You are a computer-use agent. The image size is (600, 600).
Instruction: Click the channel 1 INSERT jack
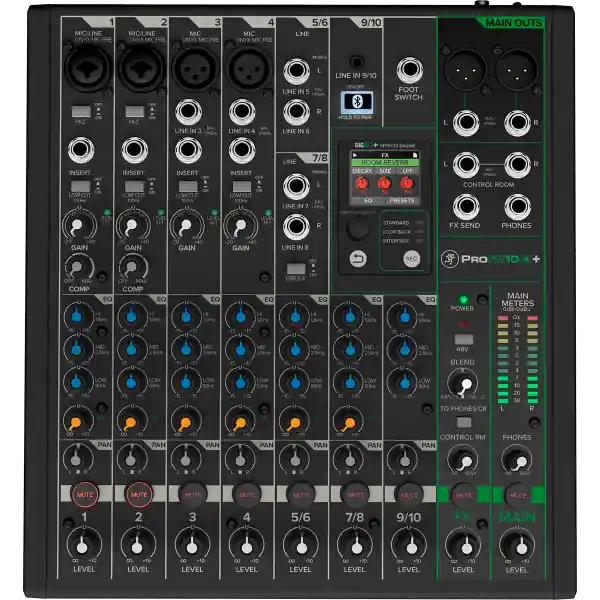pyautogui.click(x=81, y=150)
